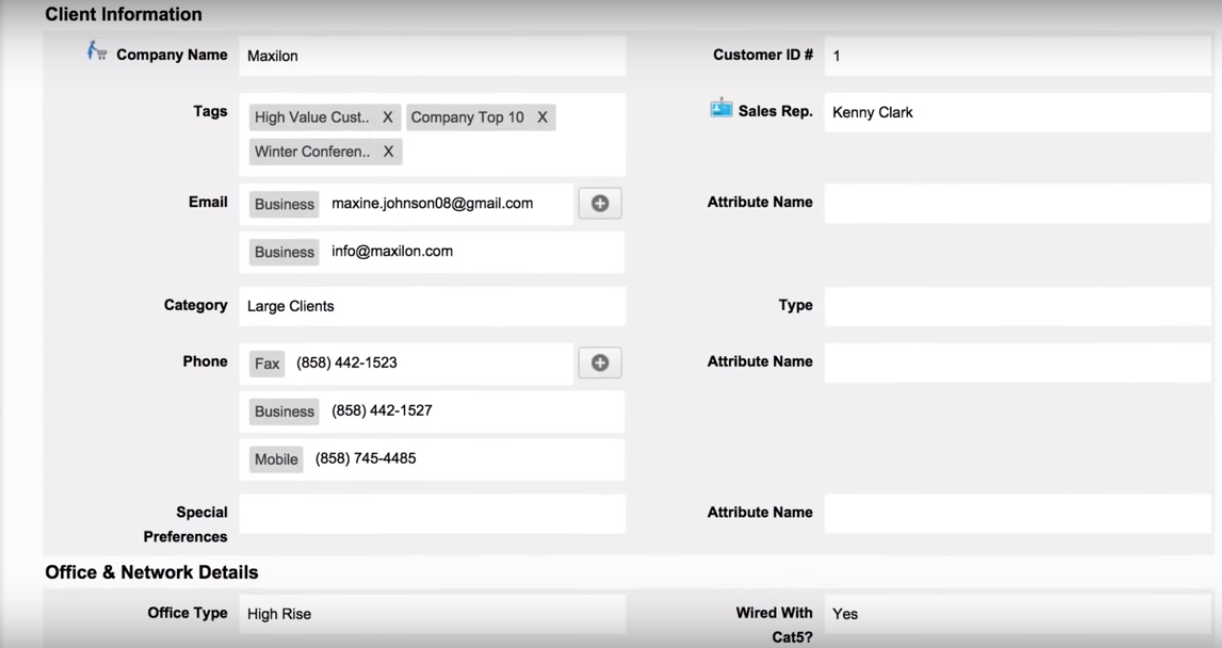Select the Sales Rep field showing Kenny Clark
Image resolution: width=1222 pixels, height=648 pixels.
1016,112
